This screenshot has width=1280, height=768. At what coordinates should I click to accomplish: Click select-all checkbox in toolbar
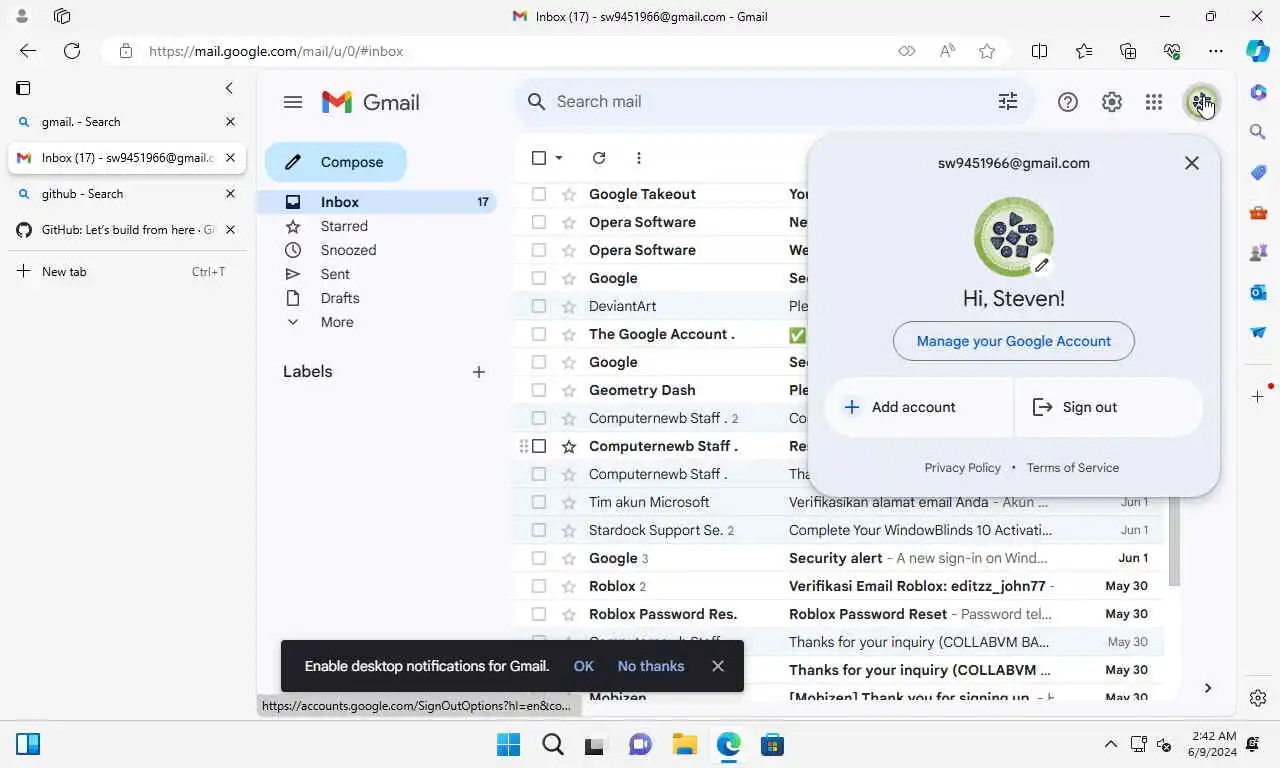(x=539, y=158)
